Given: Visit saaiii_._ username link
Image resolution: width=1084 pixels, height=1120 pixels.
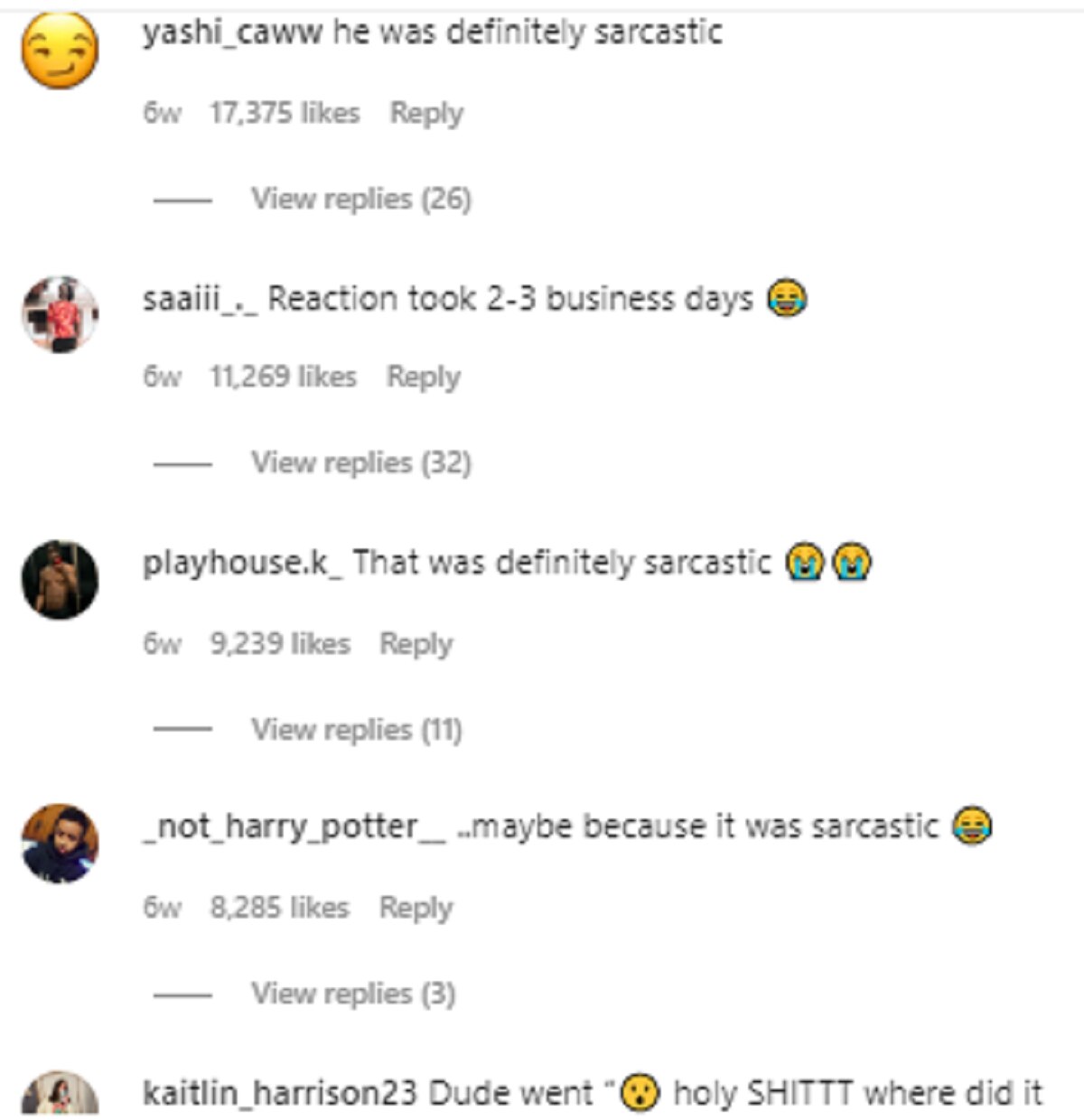Looking at the screenshot, I should coord(200,299).
